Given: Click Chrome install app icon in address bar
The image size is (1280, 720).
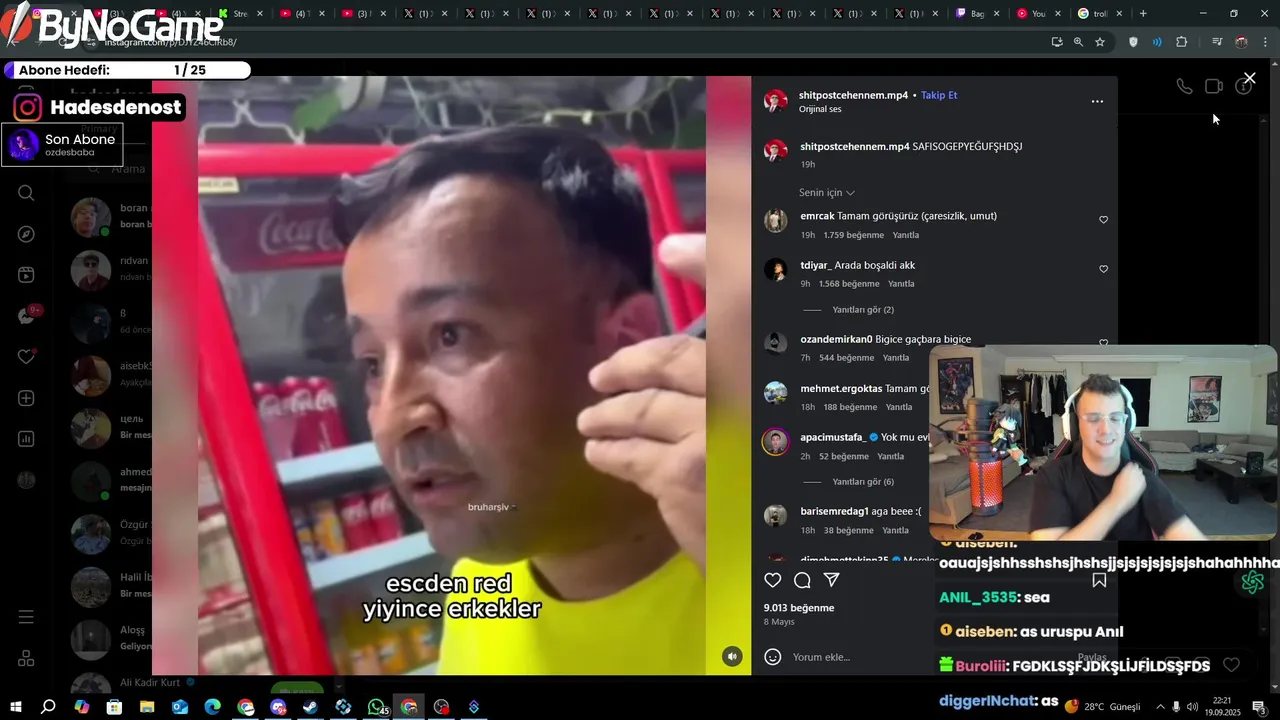Looking at the screenshot, I should click(1057, 42).
